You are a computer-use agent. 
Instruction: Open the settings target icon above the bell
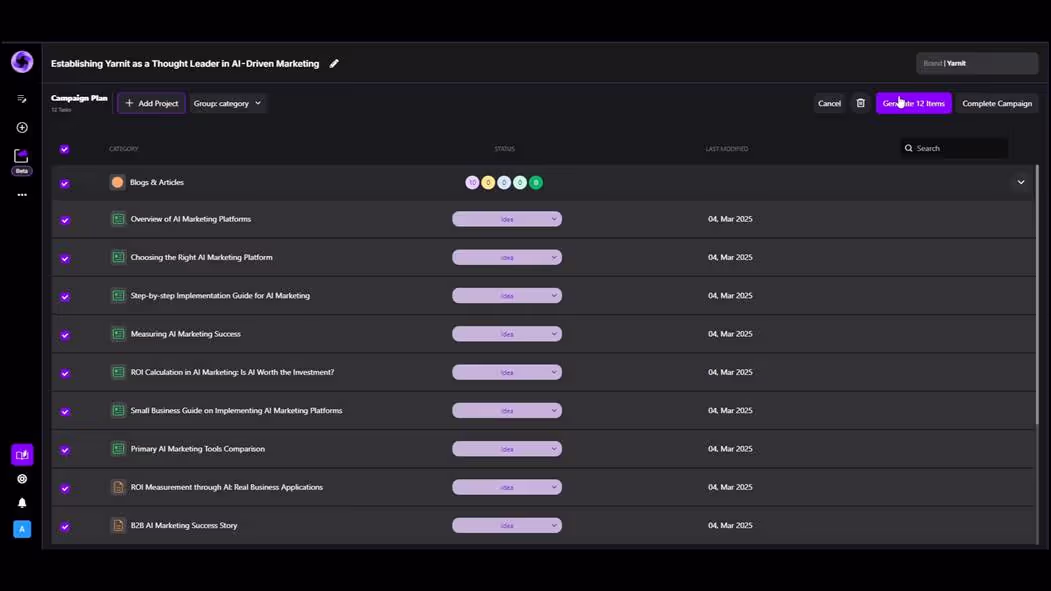[22, 479]
